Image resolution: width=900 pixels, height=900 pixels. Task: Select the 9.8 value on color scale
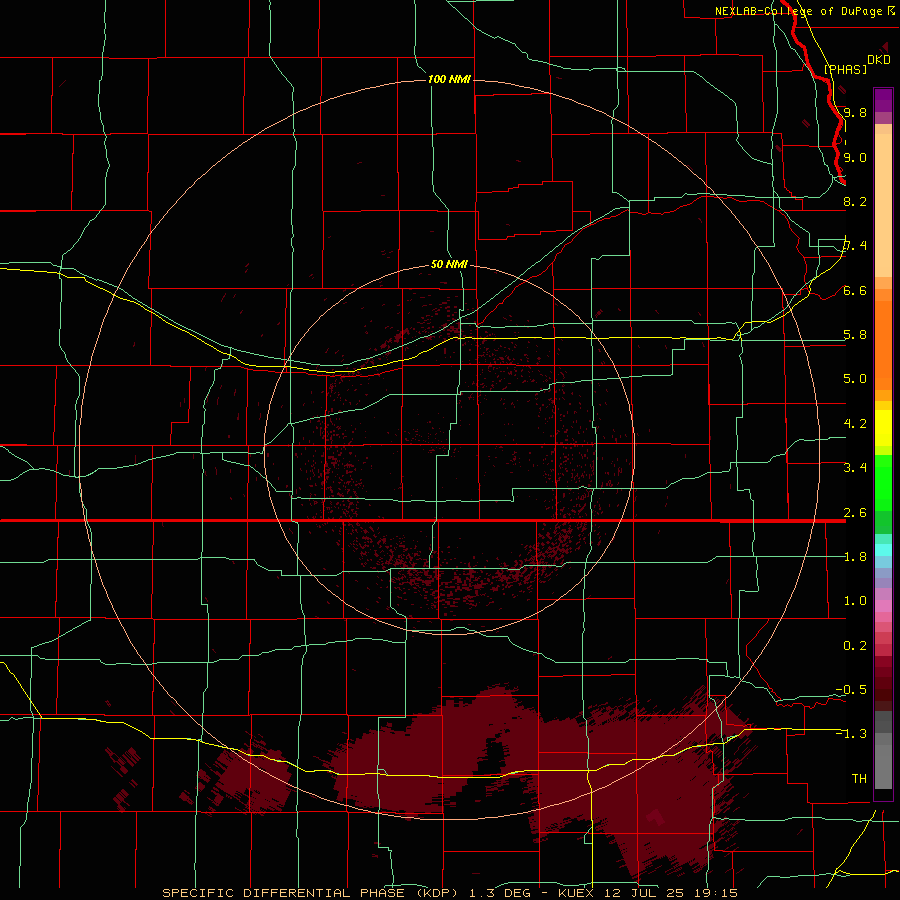pos(855,112)
